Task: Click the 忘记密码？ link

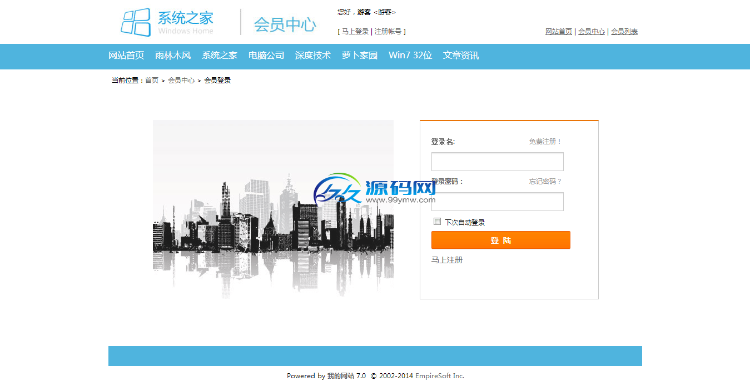Action: [545, 182]
